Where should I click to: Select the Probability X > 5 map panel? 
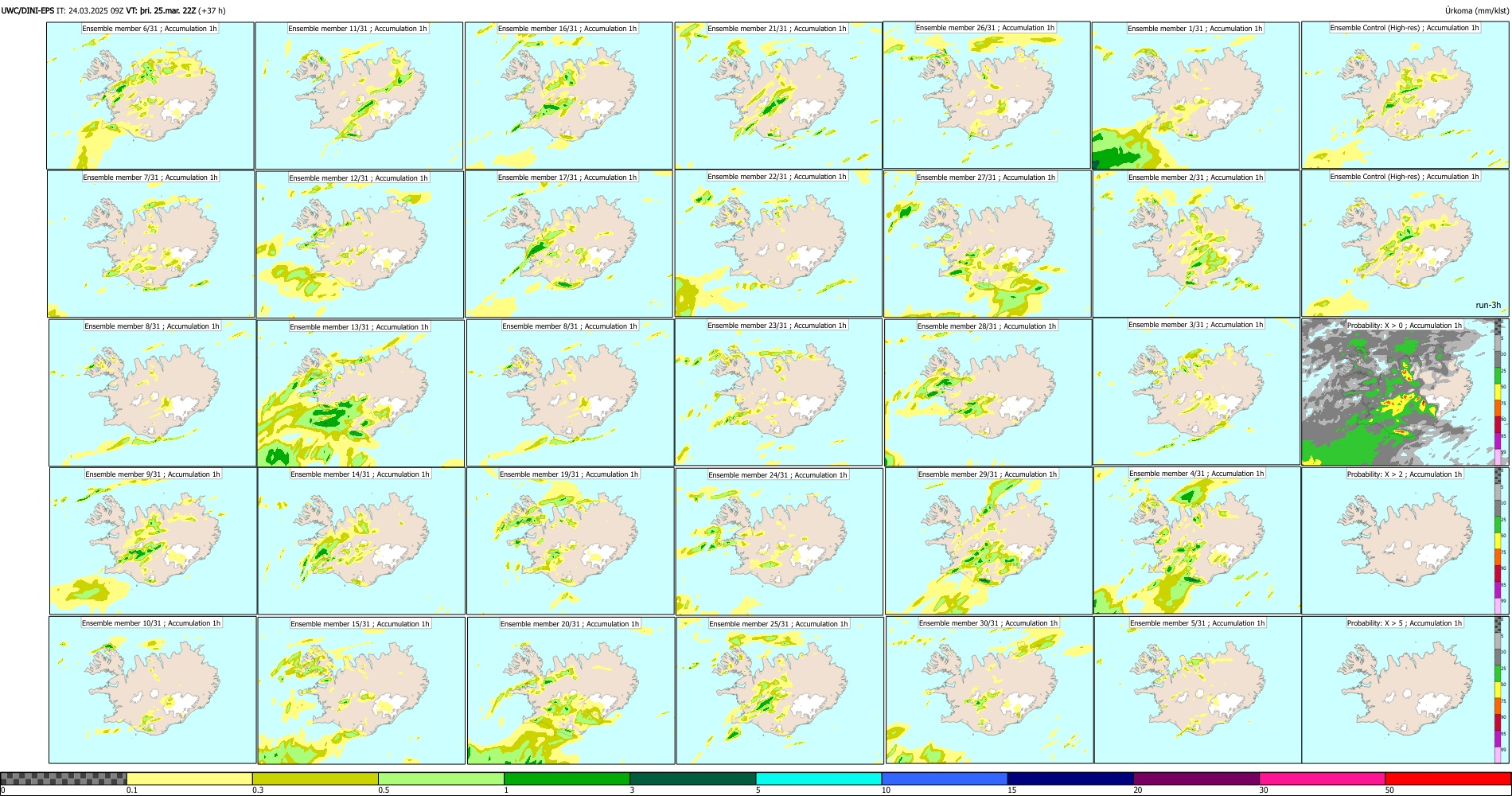click(1405, 690)
